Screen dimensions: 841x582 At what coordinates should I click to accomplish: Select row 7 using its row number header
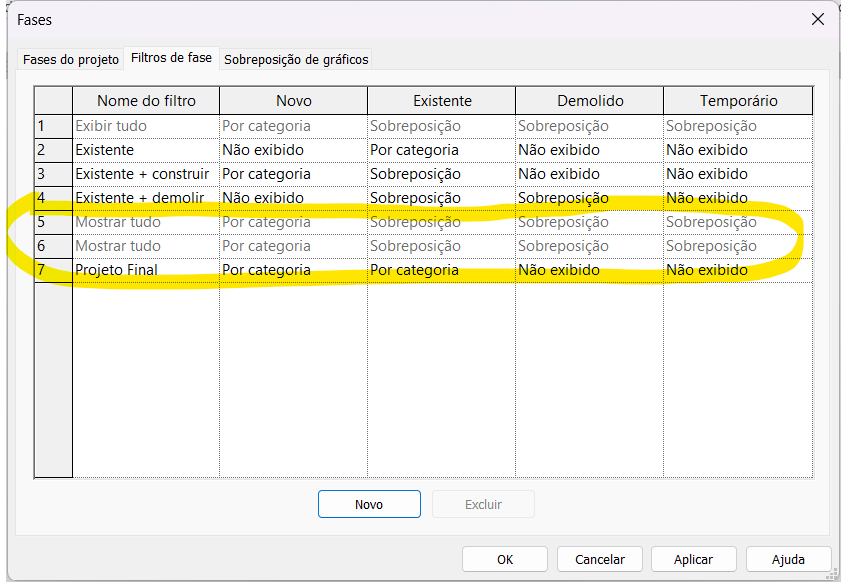point(53,269)
